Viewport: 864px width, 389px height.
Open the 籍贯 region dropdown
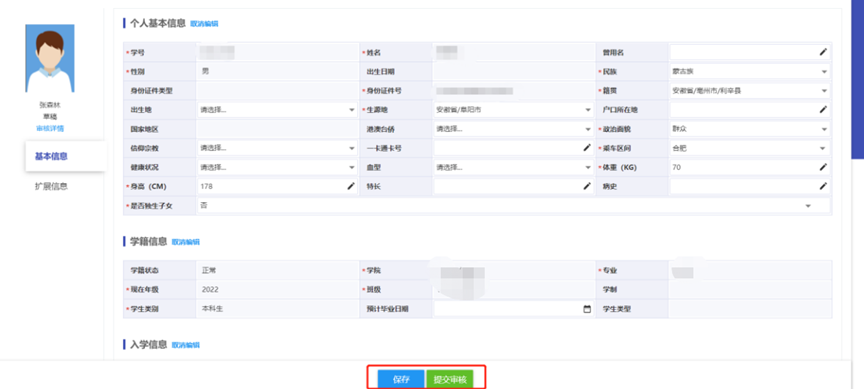pyautogui.click(x=750, y=90)
